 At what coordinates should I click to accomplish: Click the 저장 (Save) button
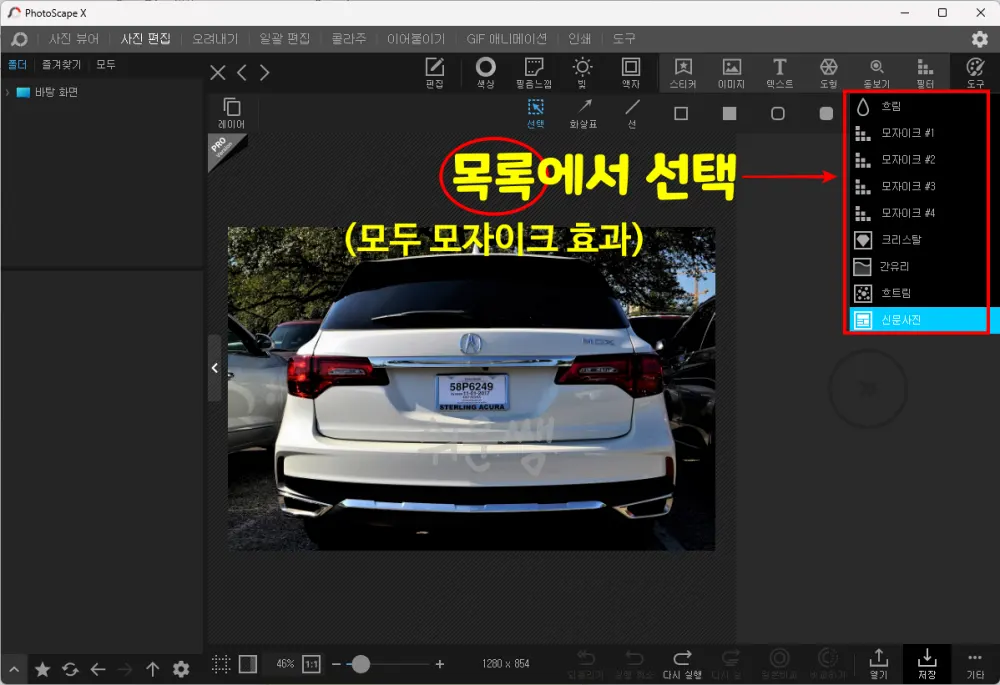(x=926, y=663)
